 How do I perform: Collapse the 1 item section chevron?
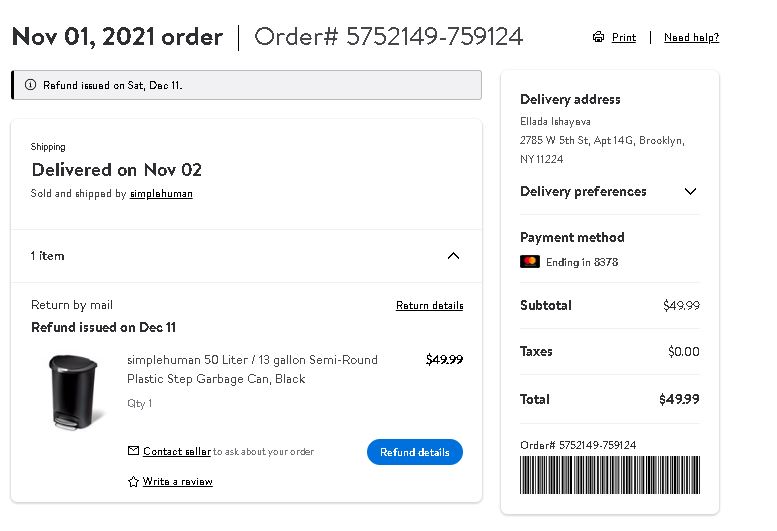(x=453, y=256)
